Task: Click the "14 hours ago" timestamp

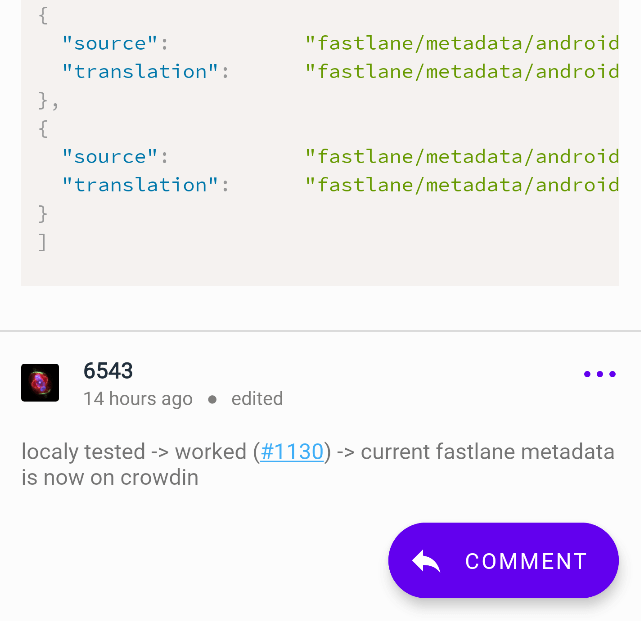Action: coord(138,399)
